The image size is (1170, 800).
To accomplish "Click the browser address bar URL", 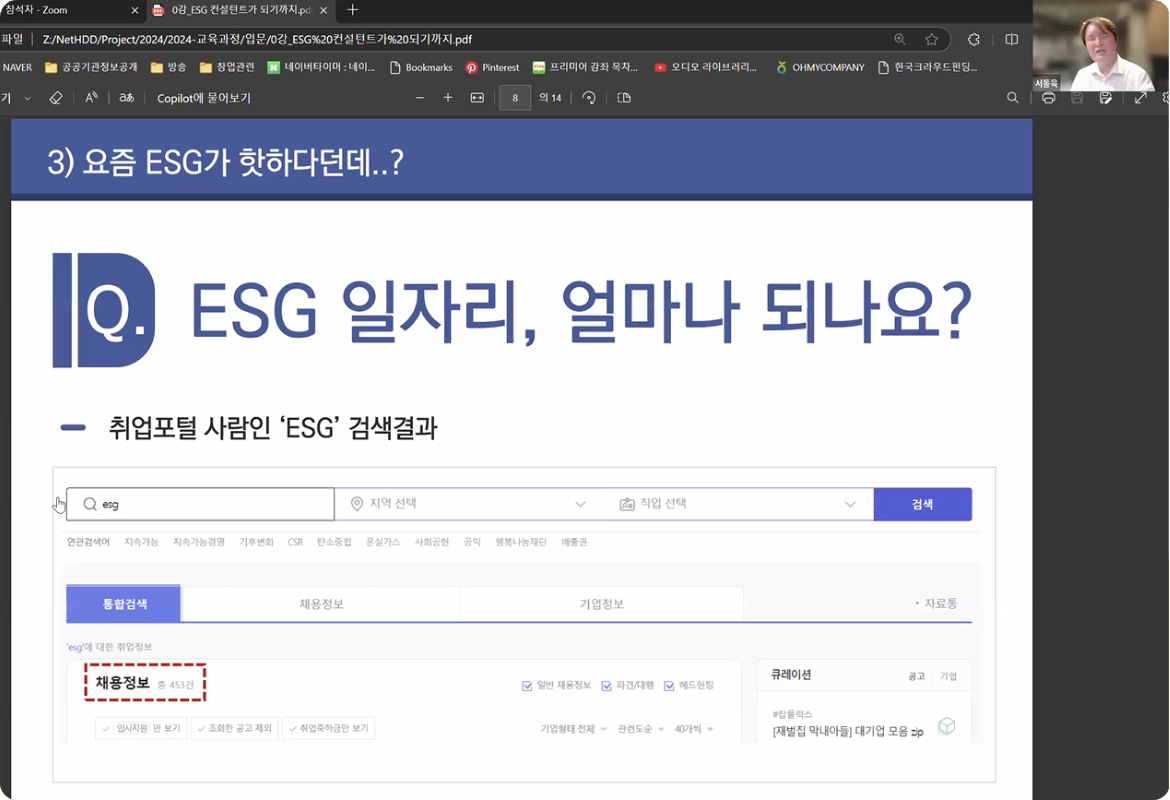I will (257, 39).
